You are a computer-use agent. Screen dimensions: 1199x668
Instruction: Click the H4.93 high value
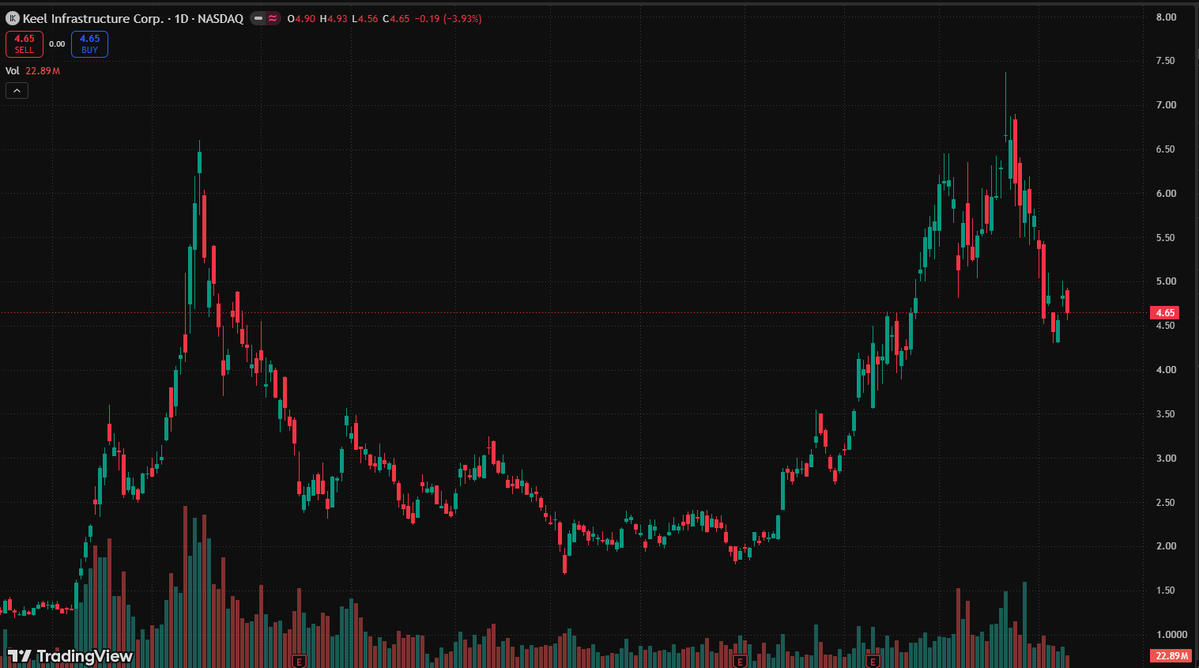click(x=333, y=18)
